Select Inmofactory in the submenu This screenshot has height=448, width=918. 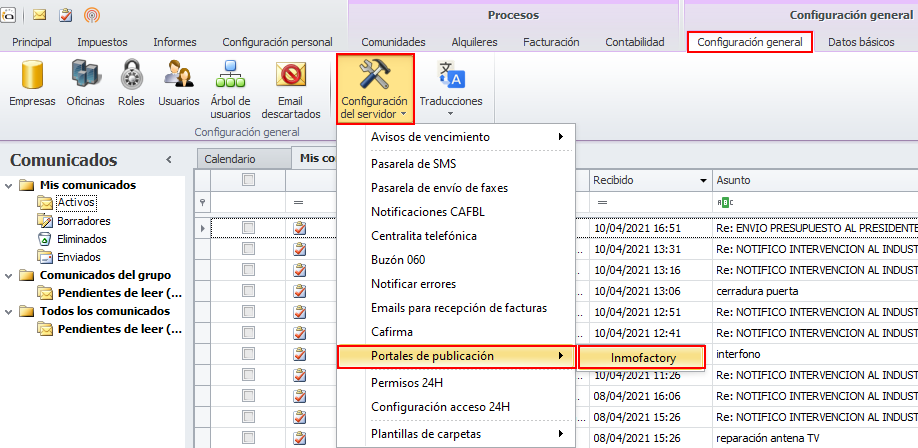(642, 358)
